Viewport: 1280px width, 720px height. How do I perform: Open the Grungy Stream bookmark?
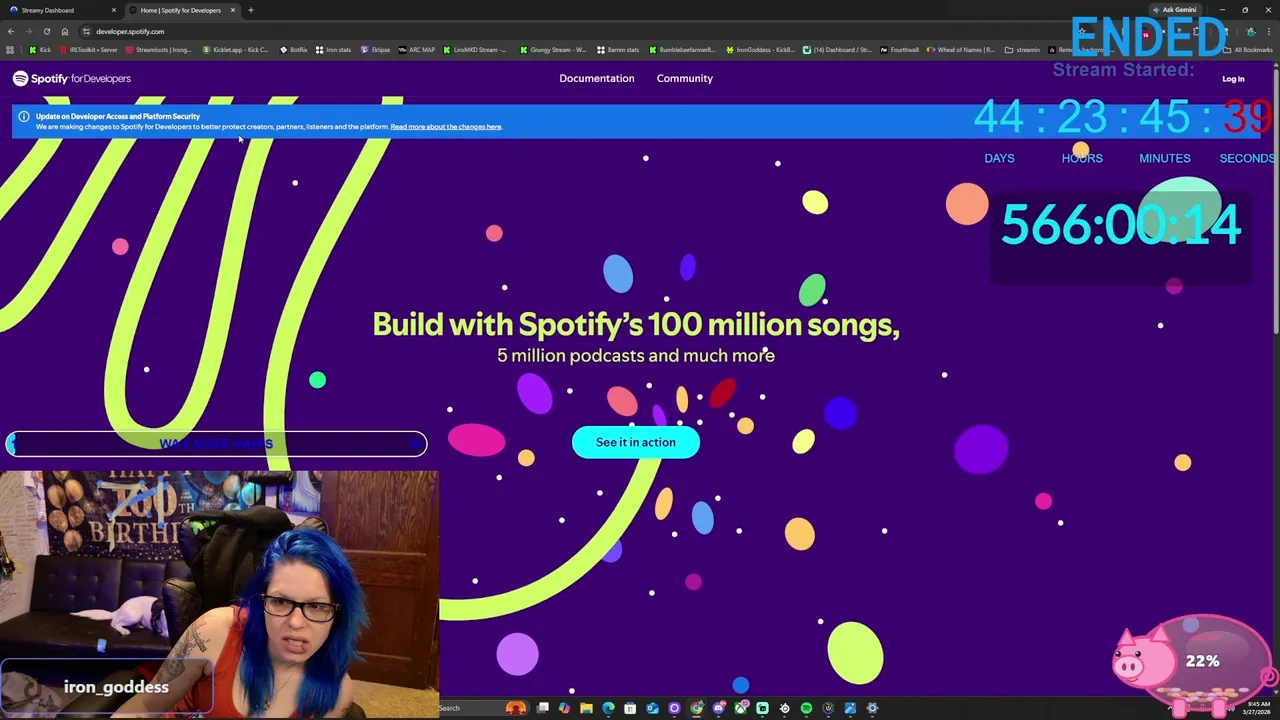[x=551, y=49]
